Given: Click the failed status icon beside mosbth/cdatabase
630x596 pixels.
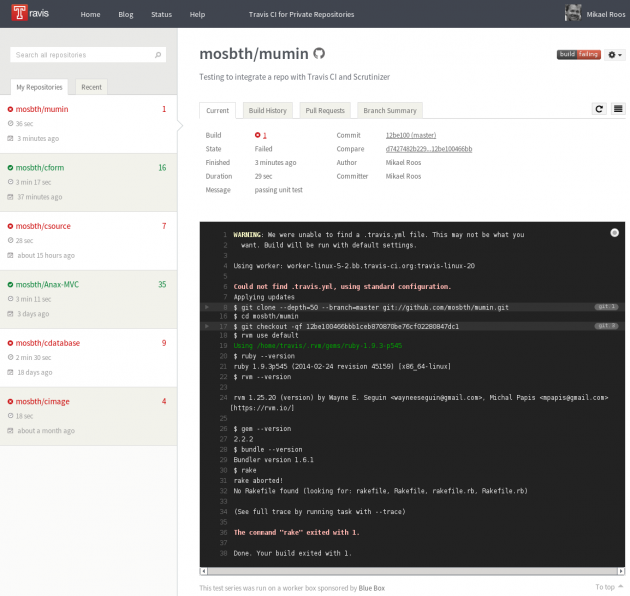Looking at the screenshot, I should coord(10,343).
